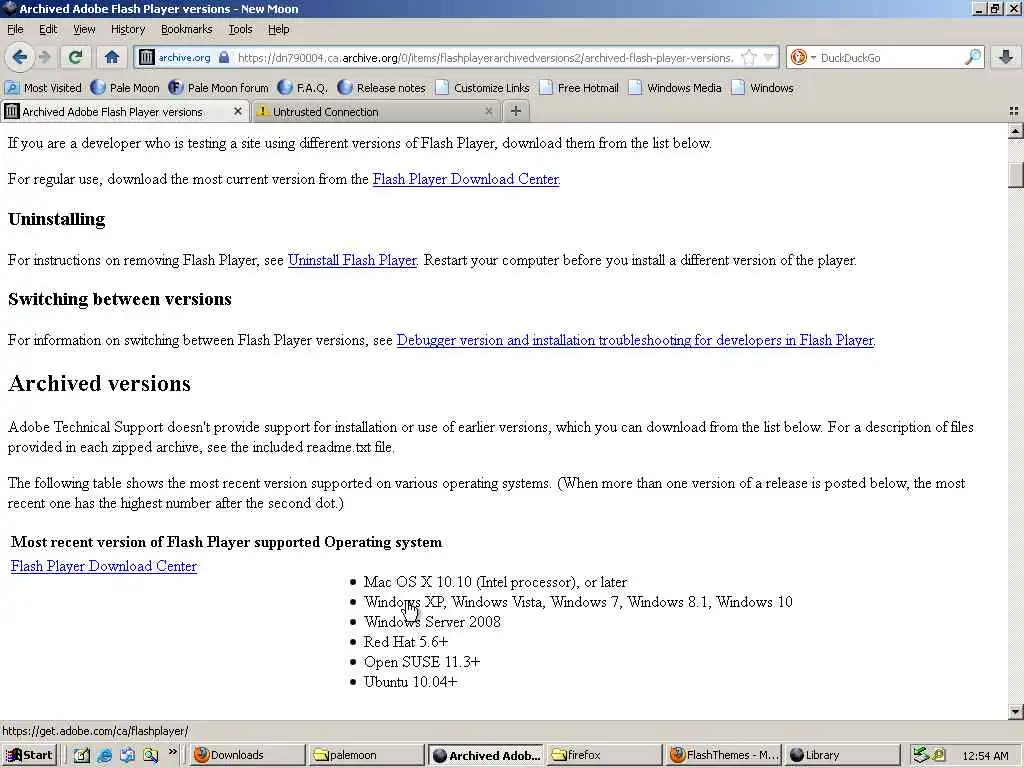
Task: Click the scrollbar down arrow
Action: (x=1016, y=712)
